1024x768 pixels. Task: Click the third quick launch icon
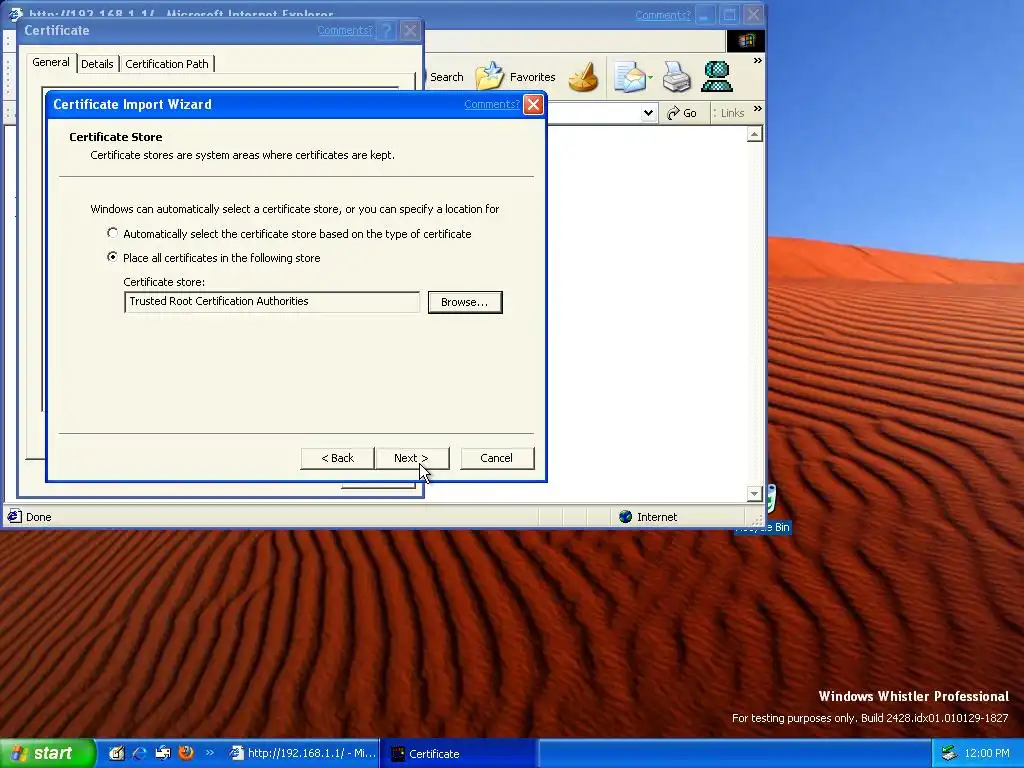point(163,753)
